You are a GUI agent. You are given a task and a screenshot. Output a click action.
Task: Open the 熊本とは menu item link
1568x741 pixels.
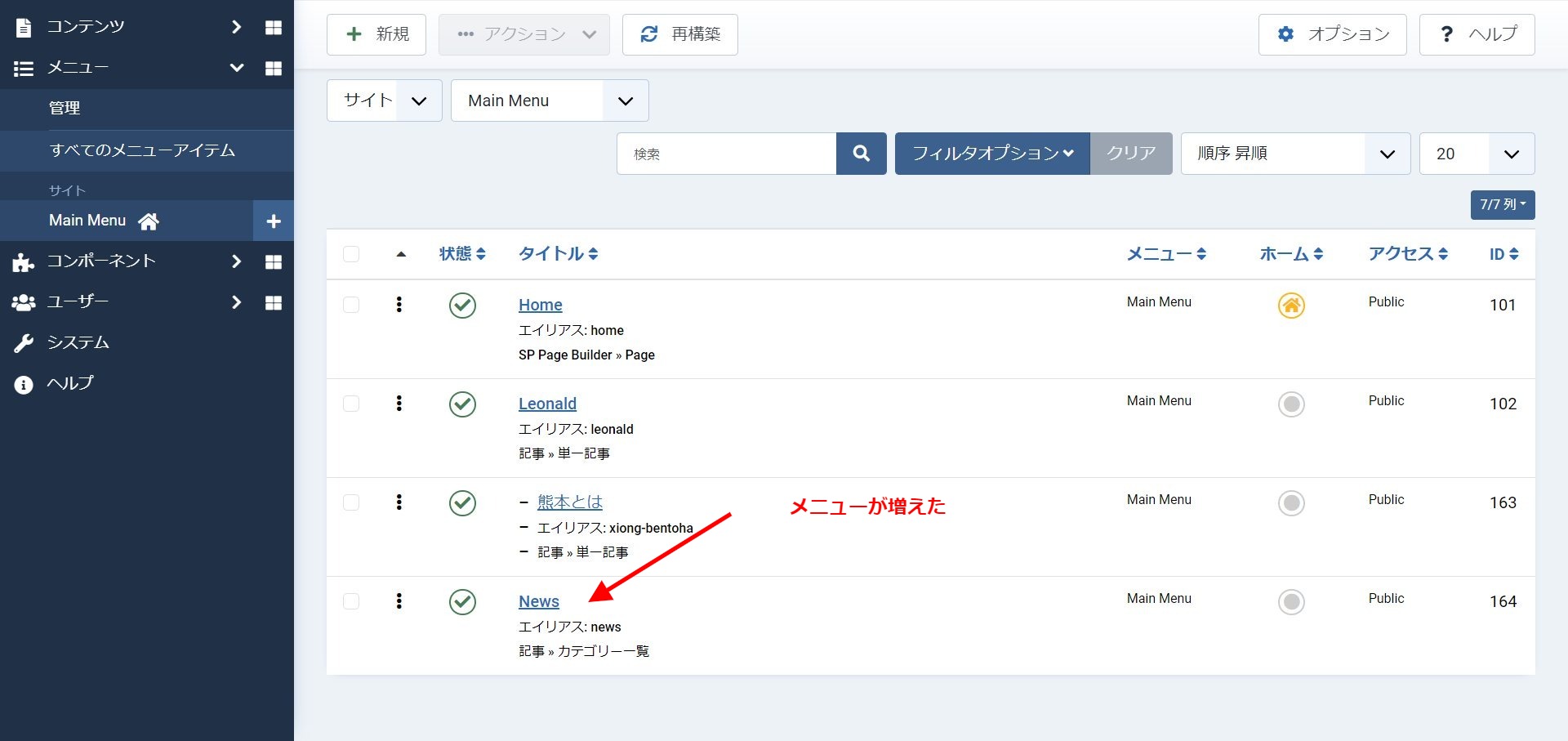pyautogui.click(x=569, y=502)
